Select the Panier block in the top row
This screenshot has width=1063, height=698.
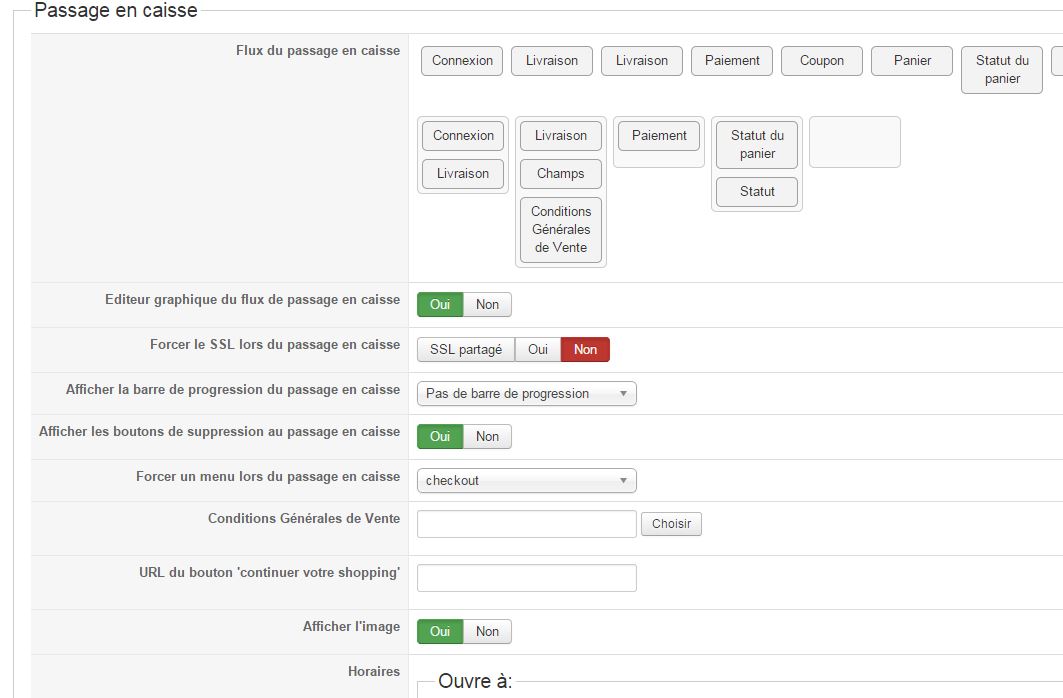click(912, 61)
